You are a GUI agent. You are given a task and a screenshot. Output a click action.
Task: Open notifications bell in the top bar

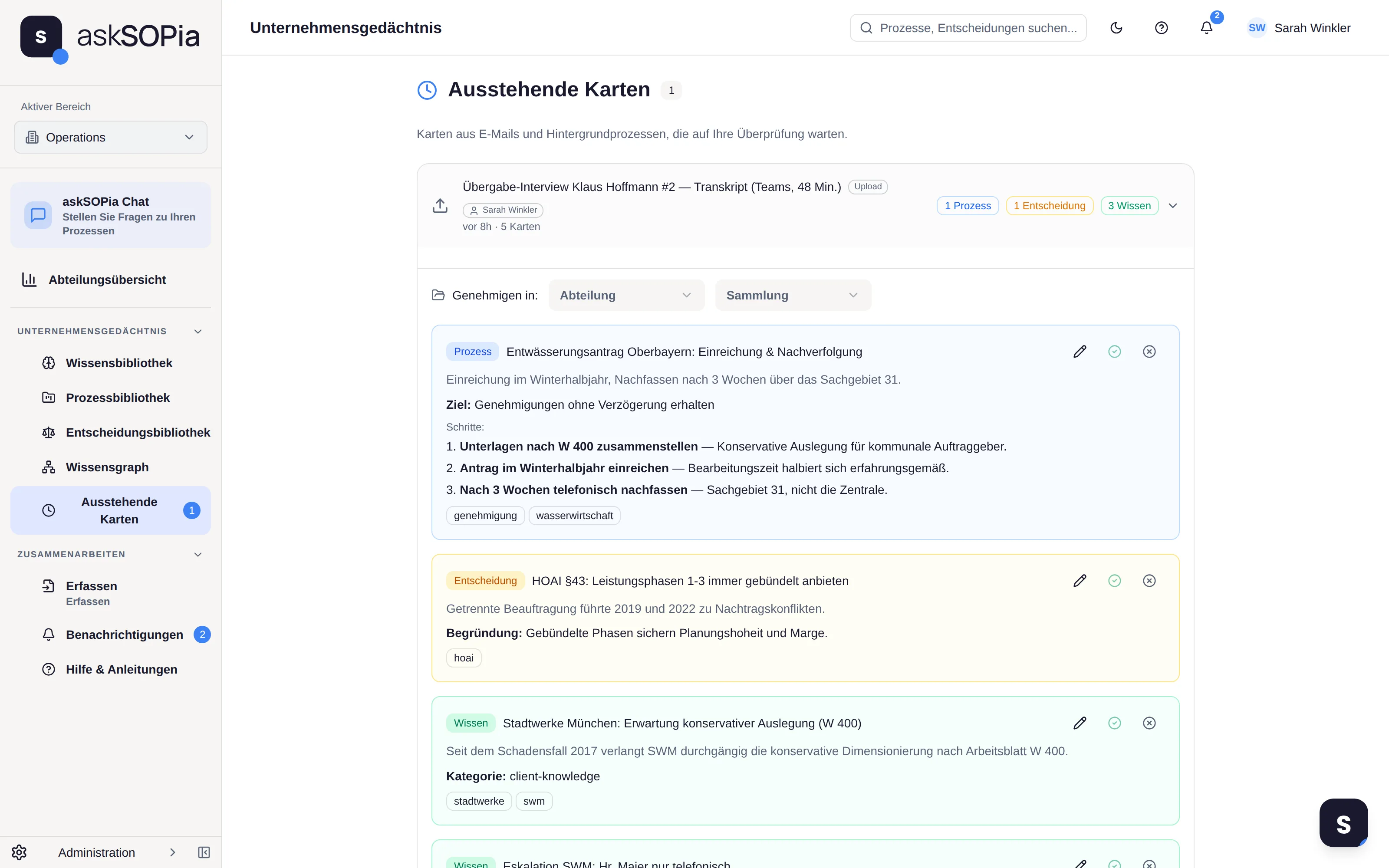(x=1207, y=27)
